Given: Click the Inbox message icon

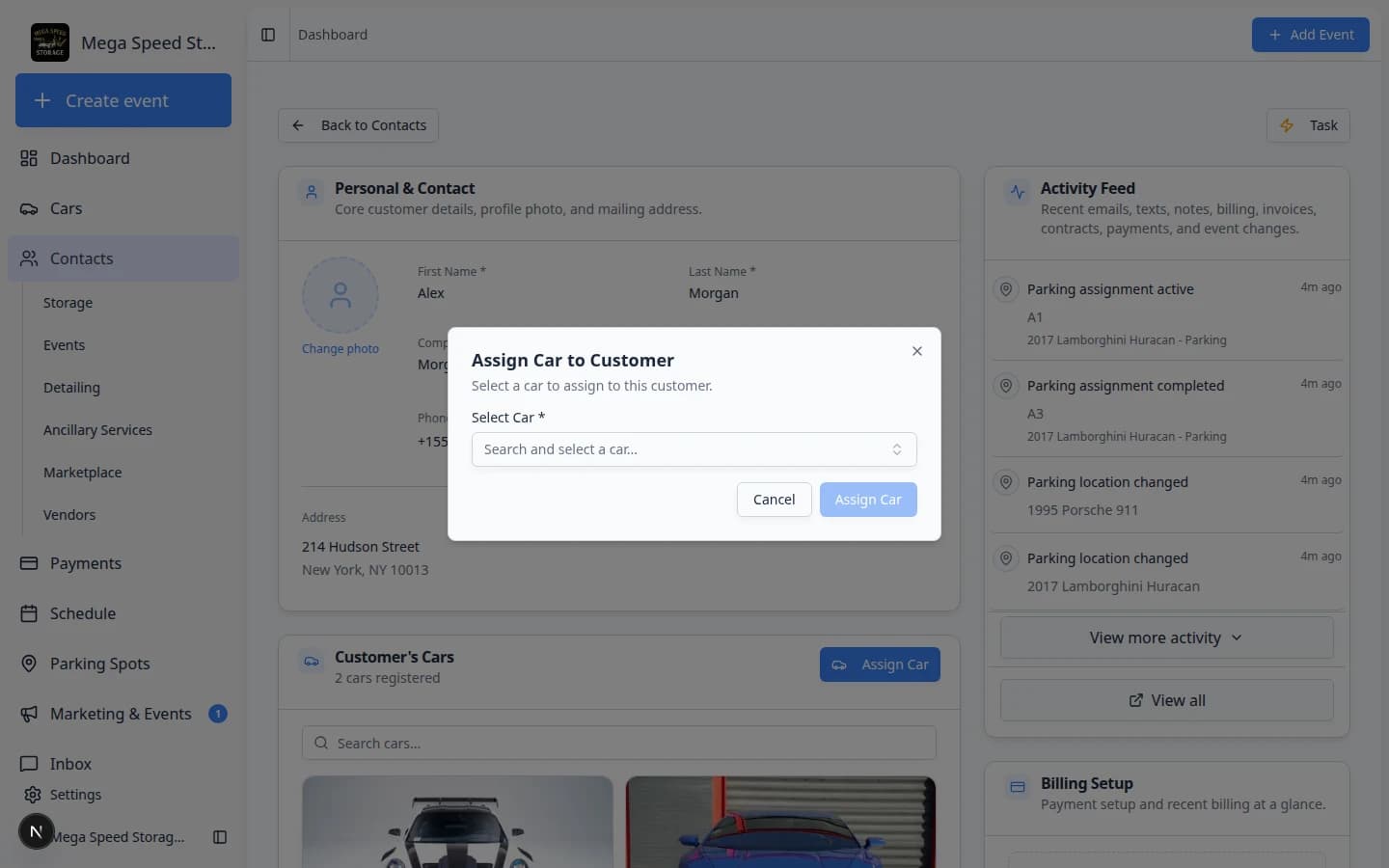Looking at the screenshot, I should [29, 764].
